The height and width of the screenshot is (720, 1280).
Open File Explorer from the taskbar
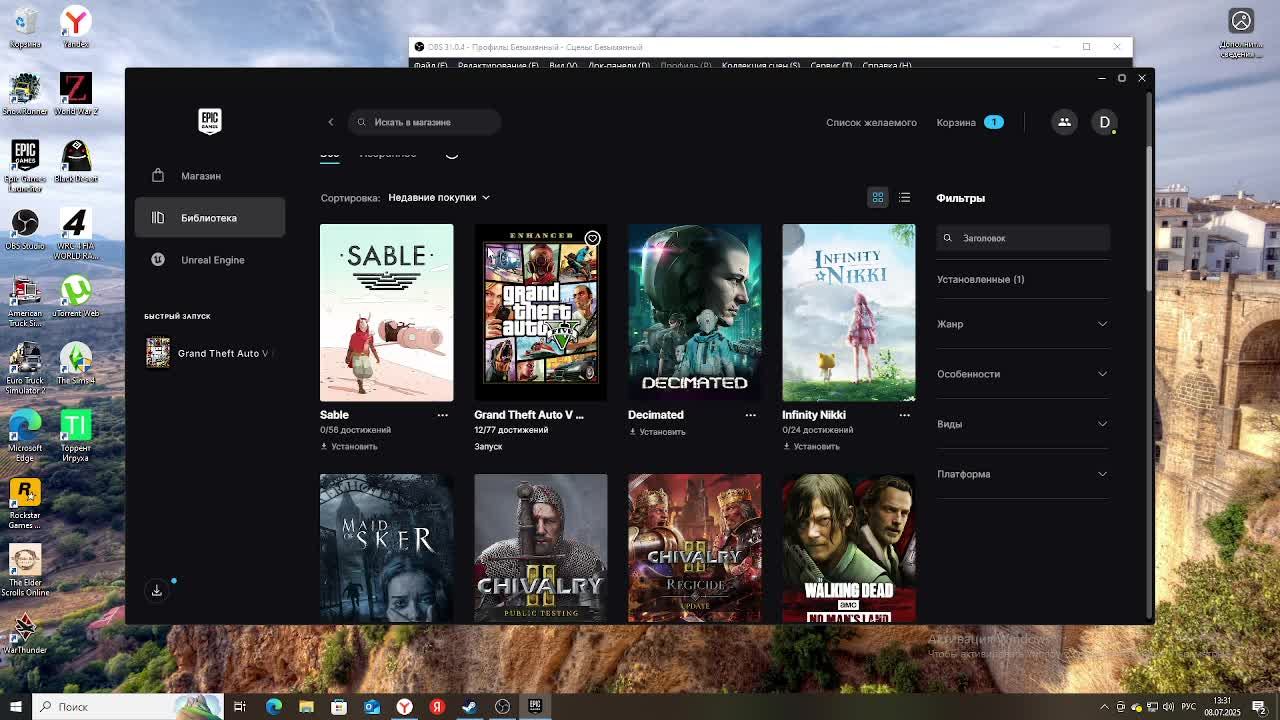point(306,707)
